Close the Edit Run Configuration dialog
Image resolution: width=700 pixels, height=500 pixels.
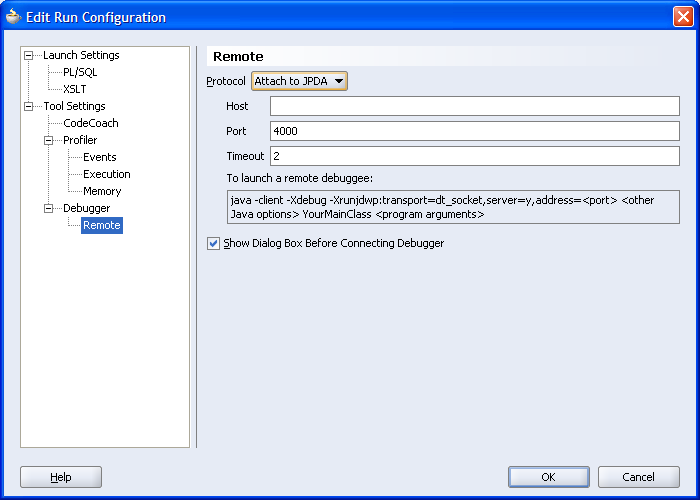682,17
